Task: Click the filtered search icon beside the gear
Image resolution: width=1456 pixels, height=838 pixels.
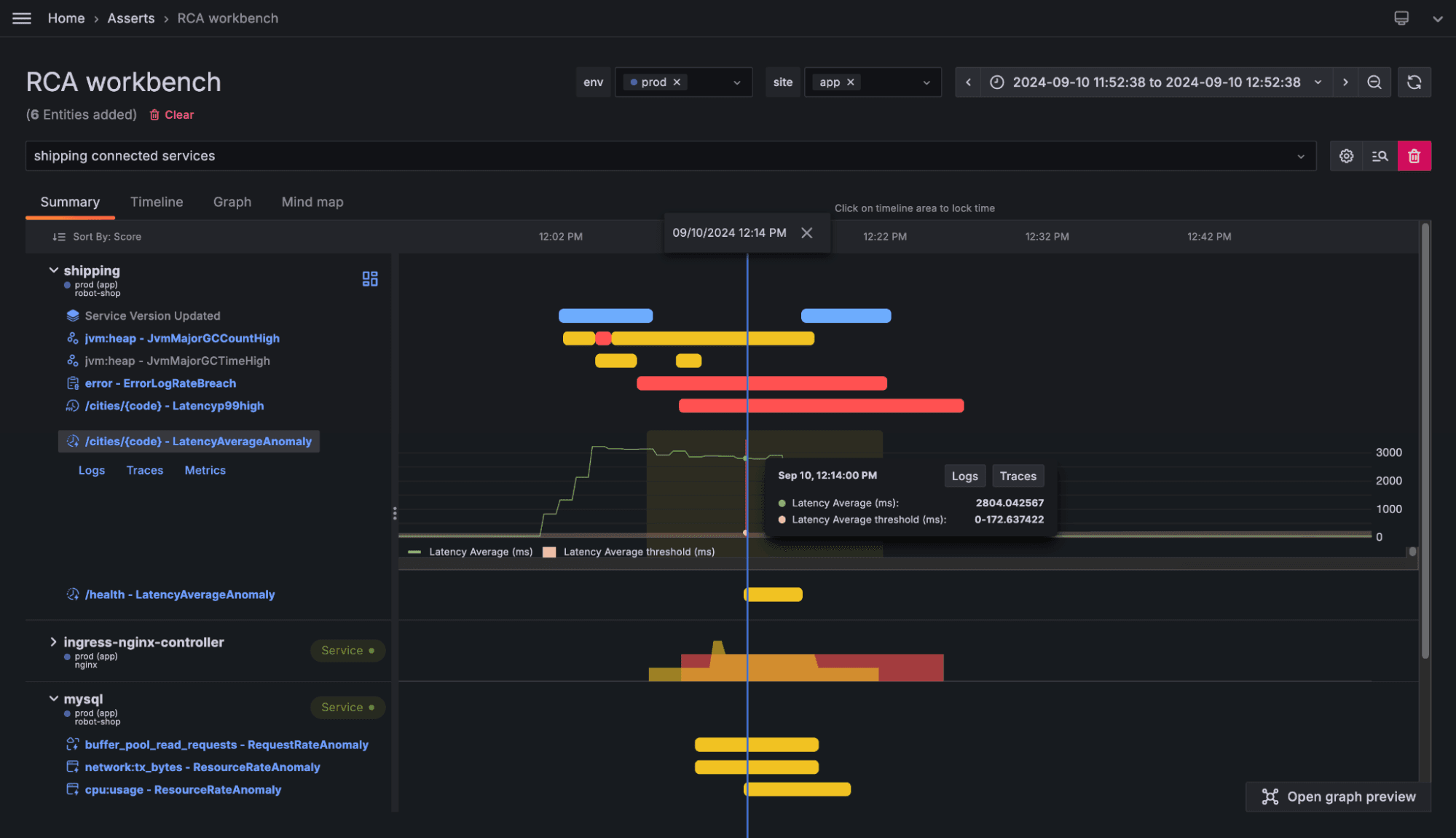Action: click(x=1380, y=155)
